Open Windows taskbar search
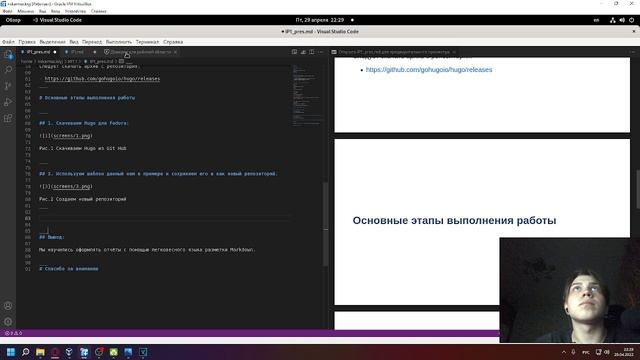 [25, 352]
